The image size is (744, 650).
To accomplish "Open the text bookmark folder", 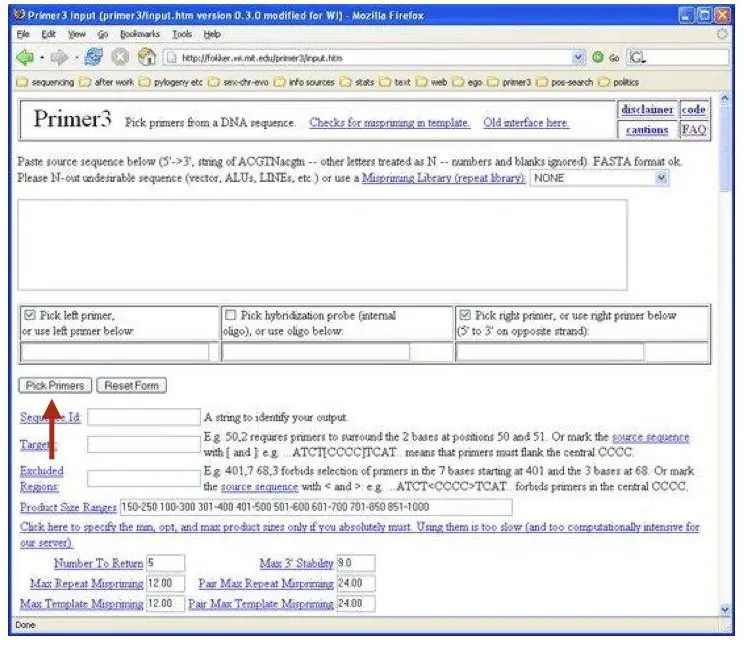I will pos(395,82).
